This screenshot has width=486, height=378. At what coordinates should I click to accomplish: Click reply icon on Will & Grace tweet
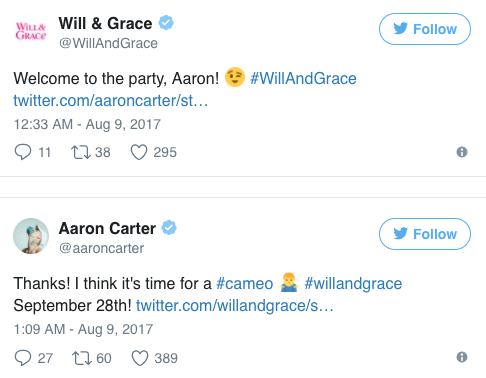pos(23,152)
